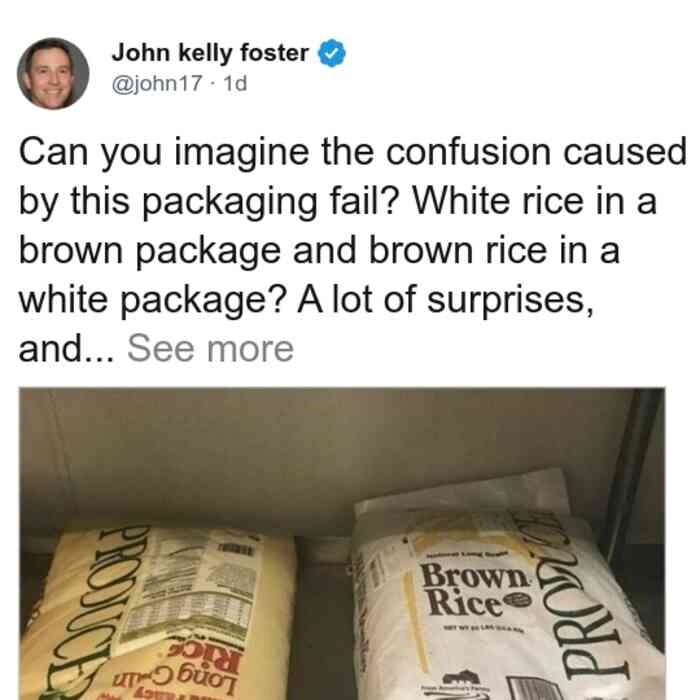Open the @john17 handle link
The width and height of the screenshot is (700, 700).
click(x=157, y=83)
